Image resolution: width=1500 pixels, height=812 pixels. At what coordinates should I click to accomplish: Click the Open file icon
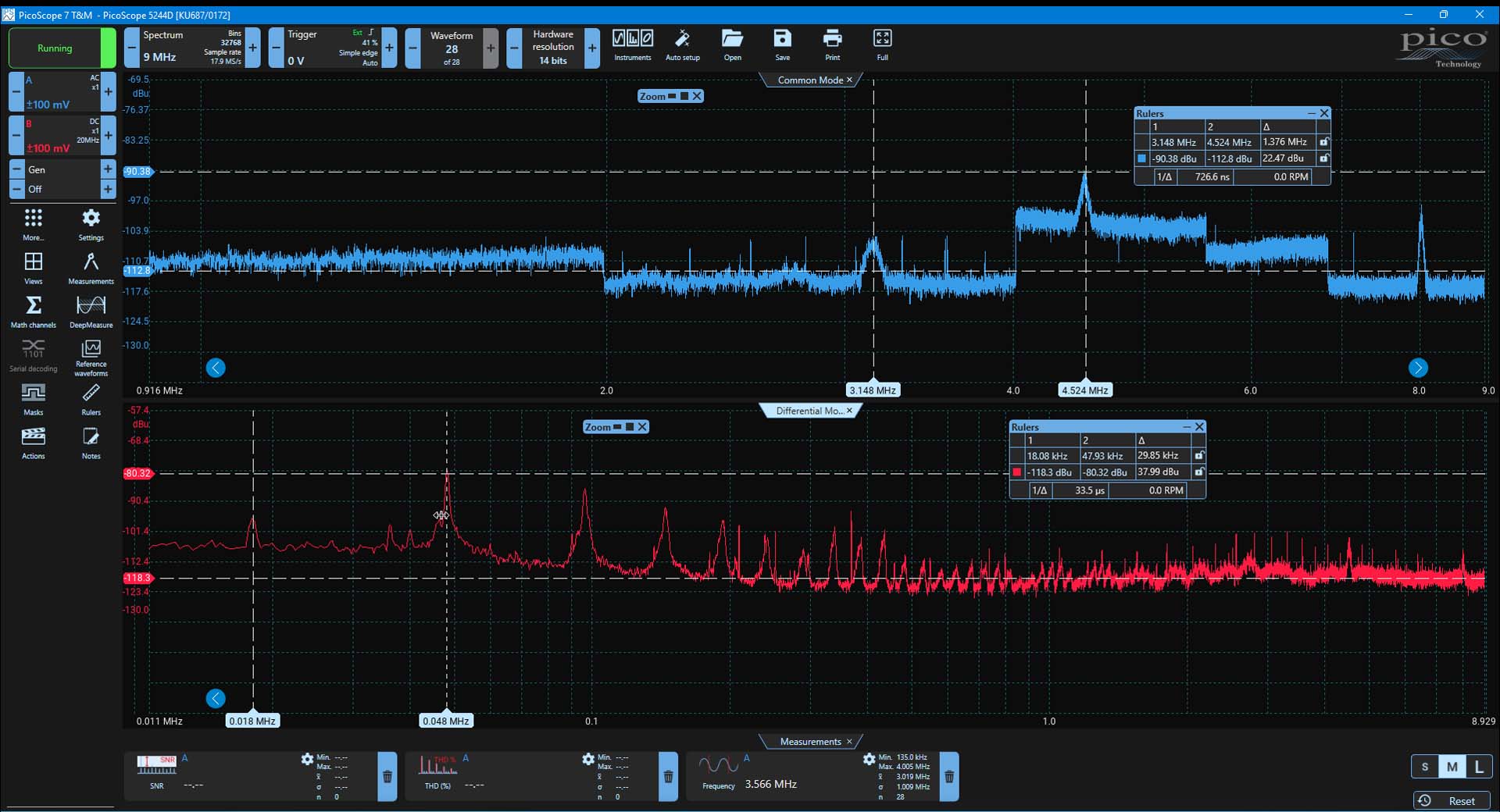click(x=732, y=45)
